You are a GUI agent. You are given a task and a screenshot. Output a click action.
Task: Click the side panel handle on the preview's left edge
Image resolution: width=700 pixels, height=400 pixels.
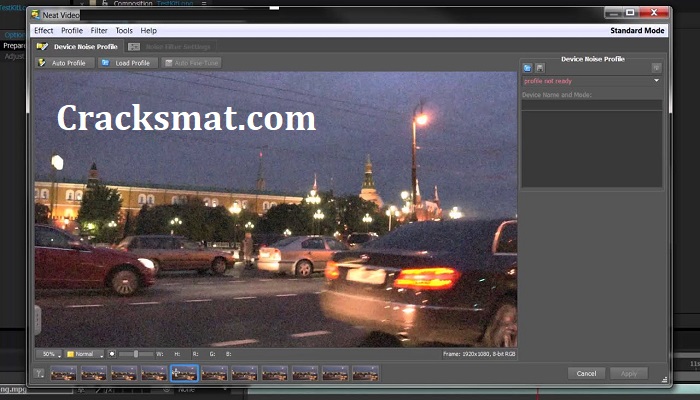(38, 320)
